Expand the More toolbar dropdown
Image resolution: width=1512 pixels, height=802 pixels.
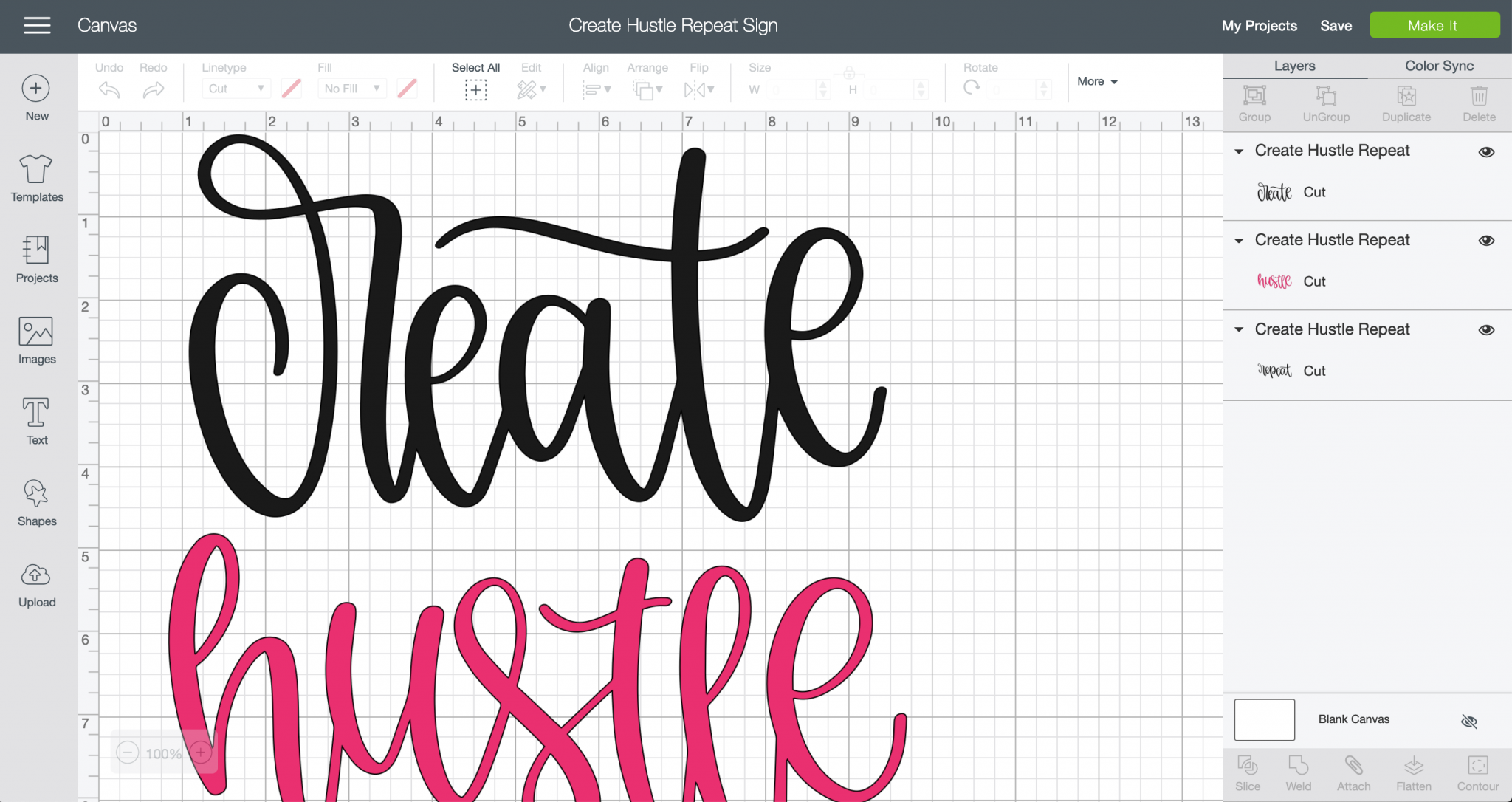(1097, 81)
